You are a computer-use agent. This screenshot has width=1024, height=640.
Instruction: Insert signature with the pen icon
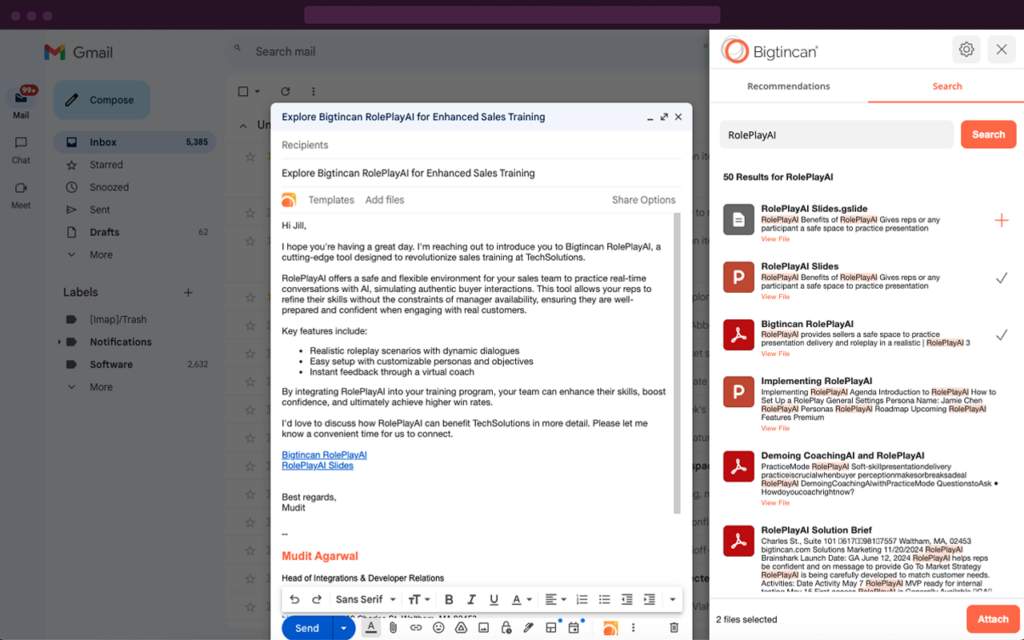pos(528,628)
